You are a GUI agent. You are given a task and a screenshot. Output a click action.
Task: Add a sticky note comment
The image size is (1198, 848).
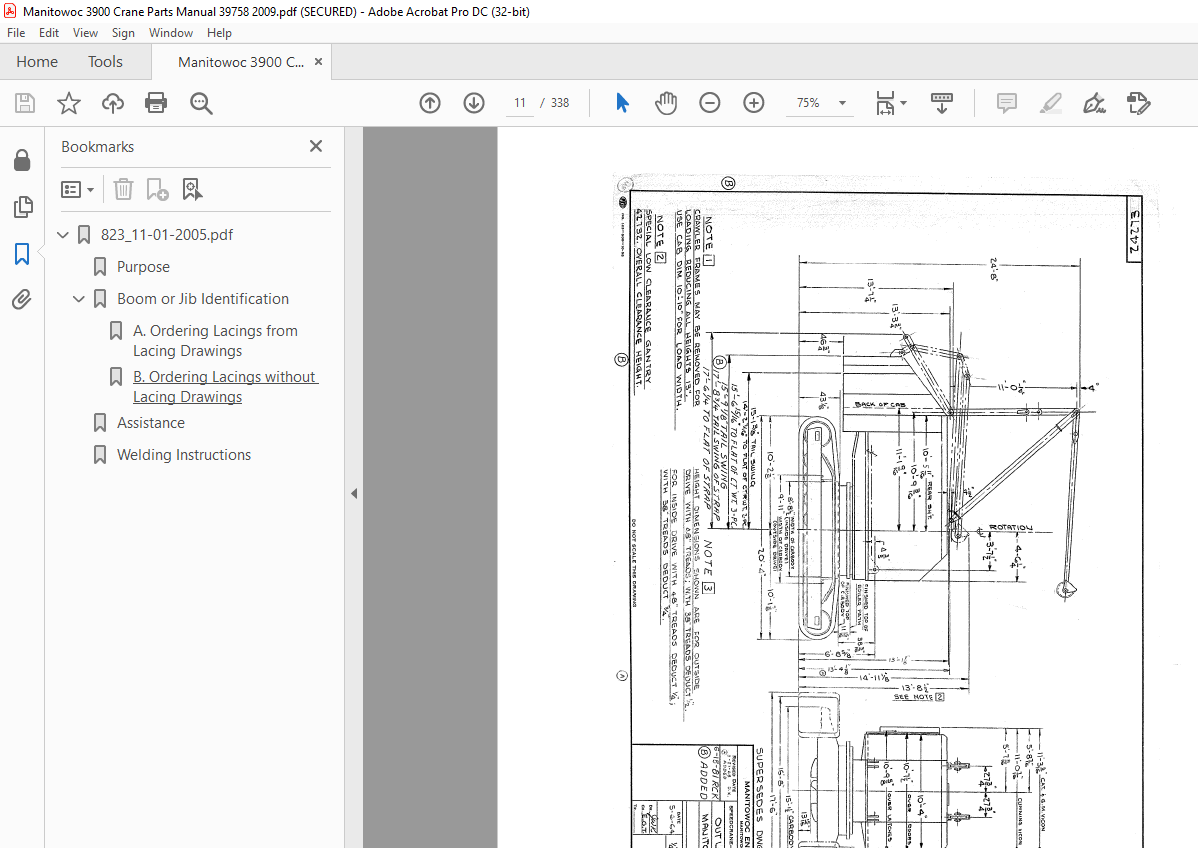(x=1007, y=103)
